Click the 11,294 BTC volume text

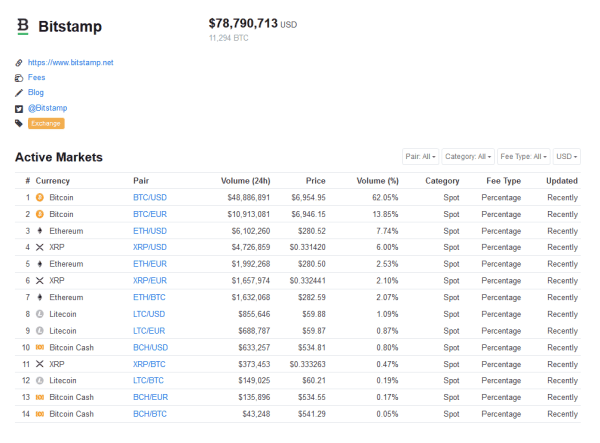[x=228, y=38]
